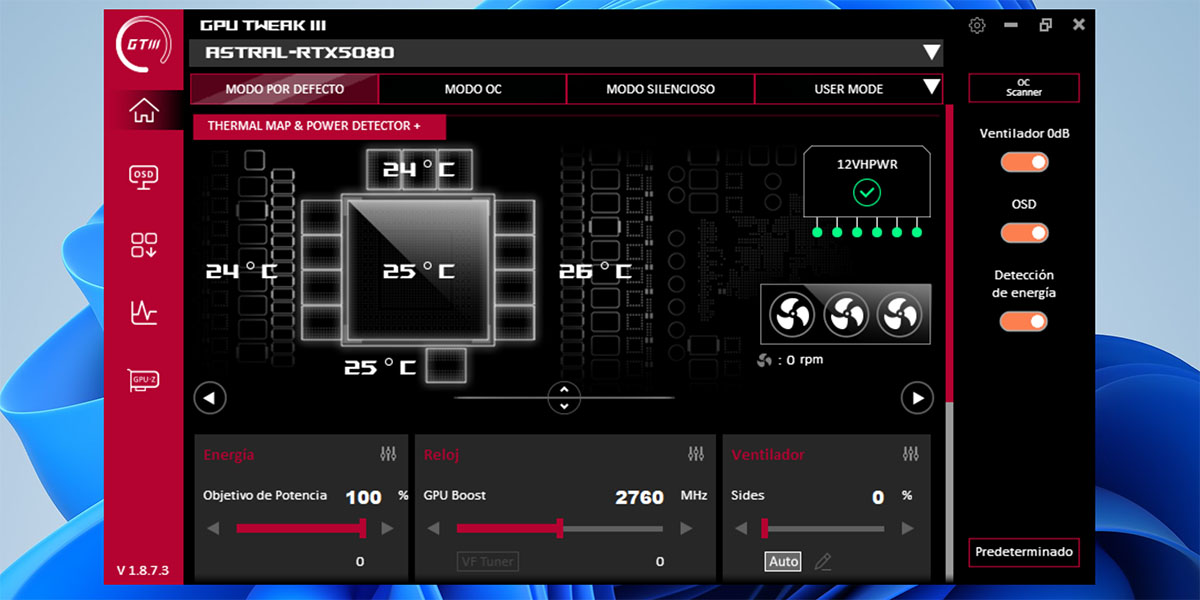Click the power target value 100

tap(364, 497)
